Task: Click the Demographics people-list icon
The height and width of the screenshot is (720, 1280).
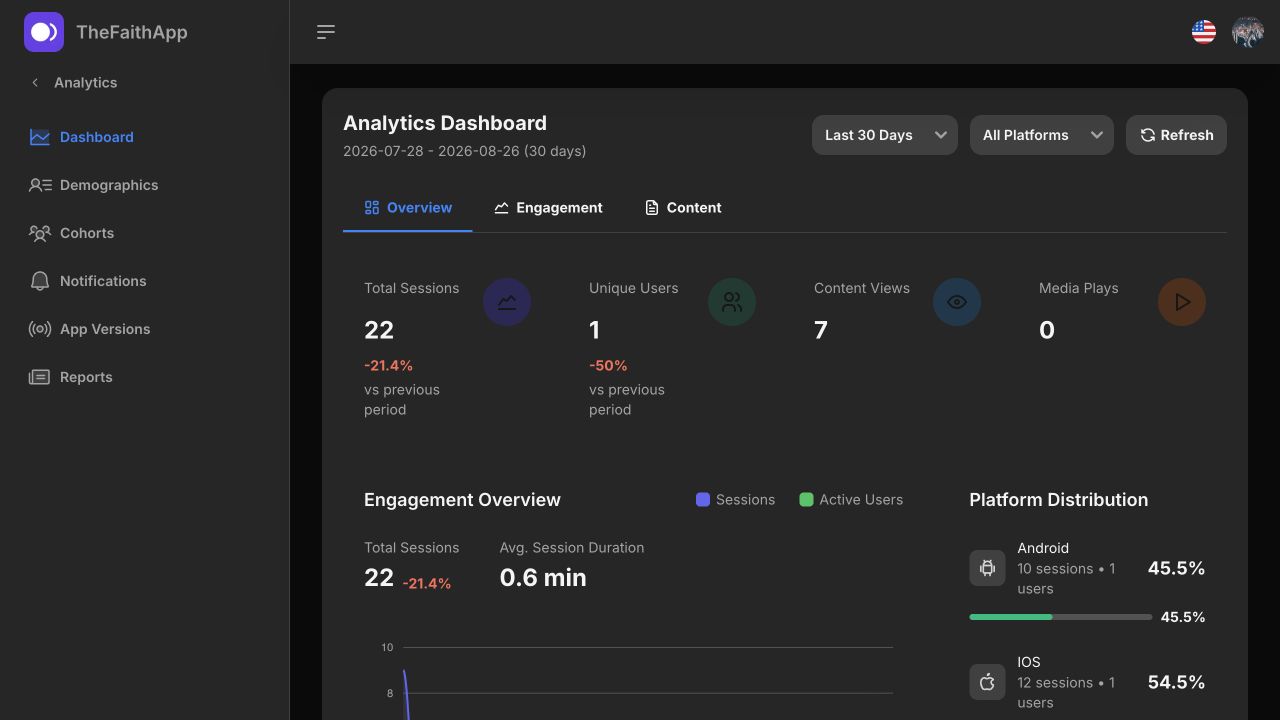Action: click(40, 185)
